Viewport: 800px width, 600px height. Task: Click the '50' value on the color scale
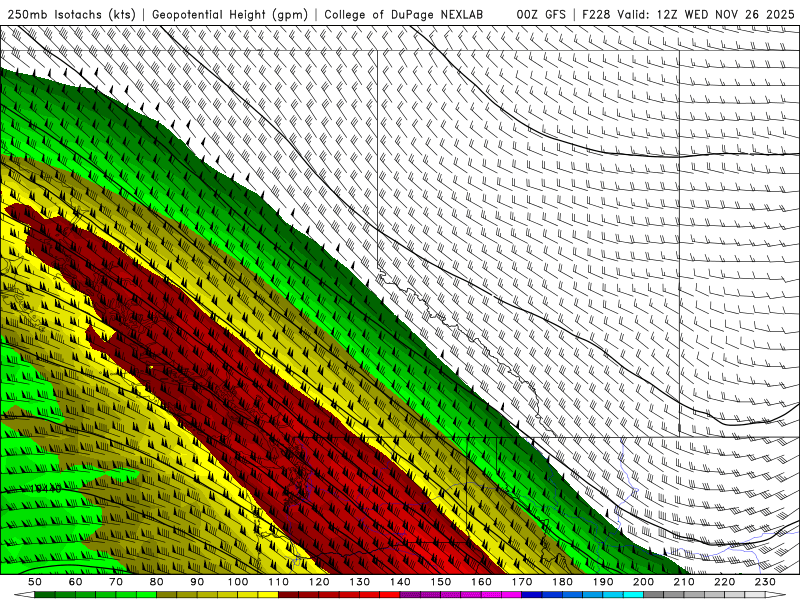(x=35, y=582)
